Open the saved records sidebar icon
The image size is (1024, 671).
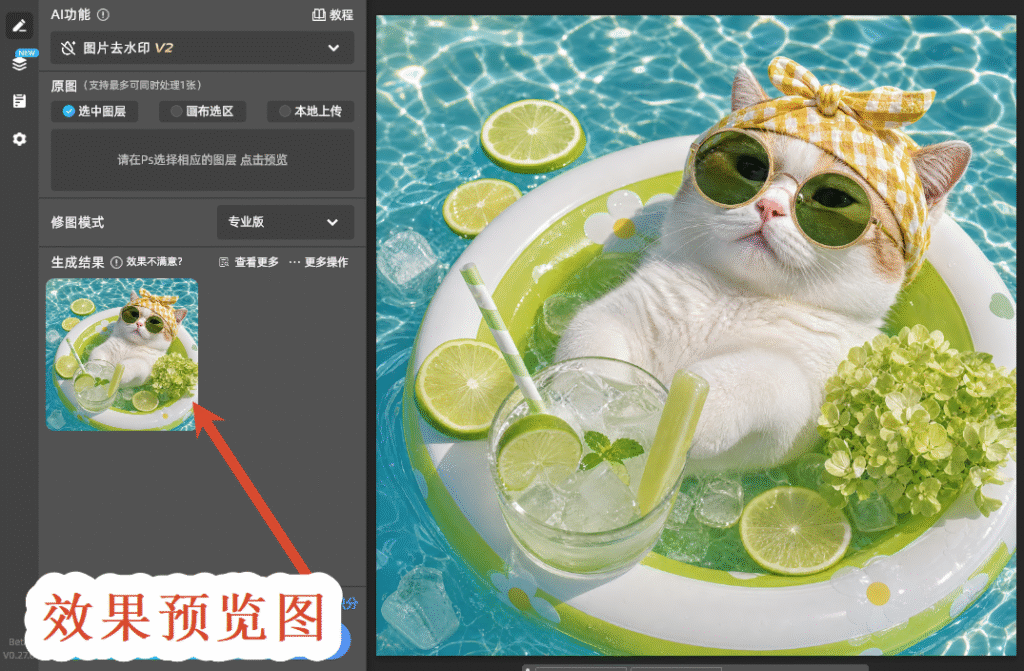click(x=19, y=101)
